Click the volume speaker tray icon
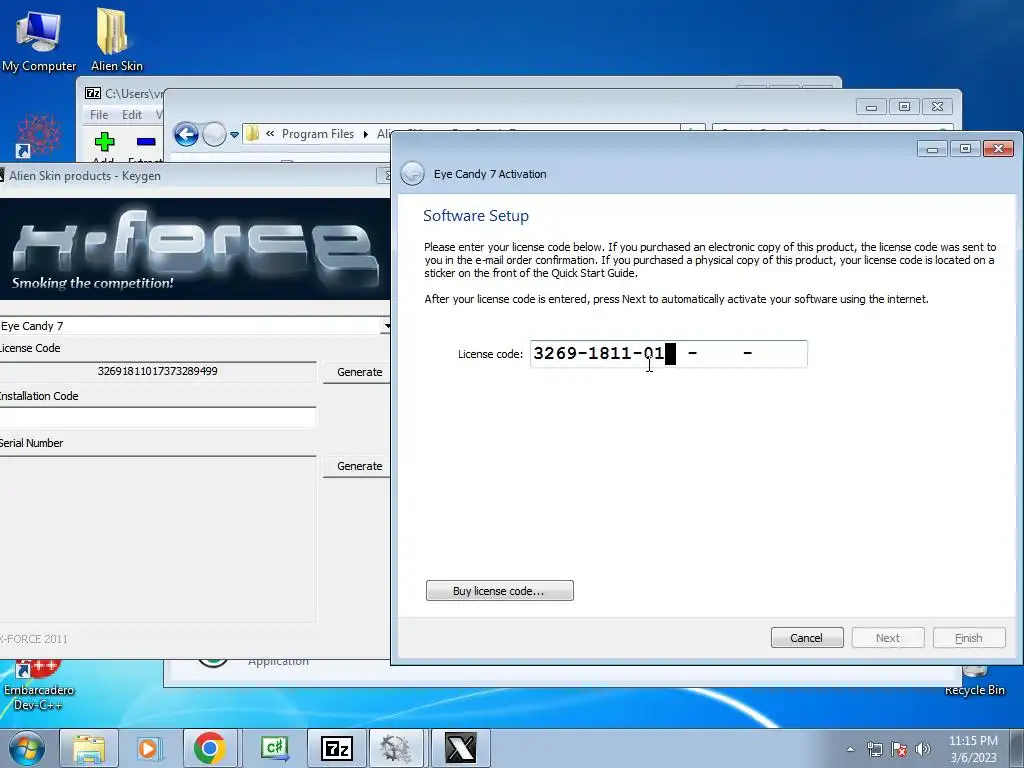Image resolution: width=1024 pixels, height=768 pixels. coord(923,749)
